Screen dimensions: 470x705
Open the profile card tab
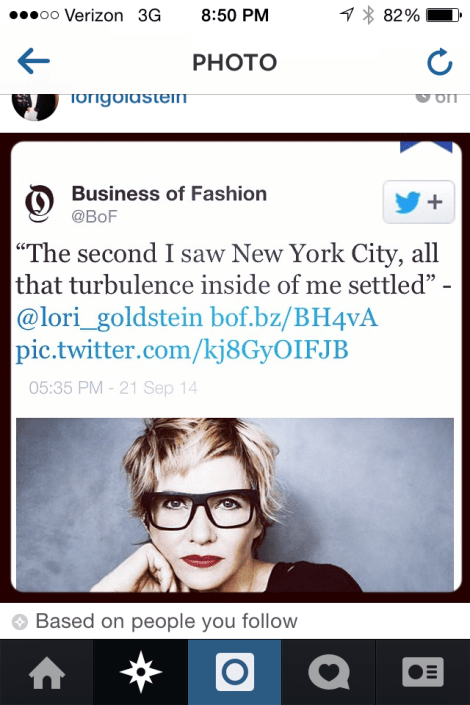[x=423, y=672]
